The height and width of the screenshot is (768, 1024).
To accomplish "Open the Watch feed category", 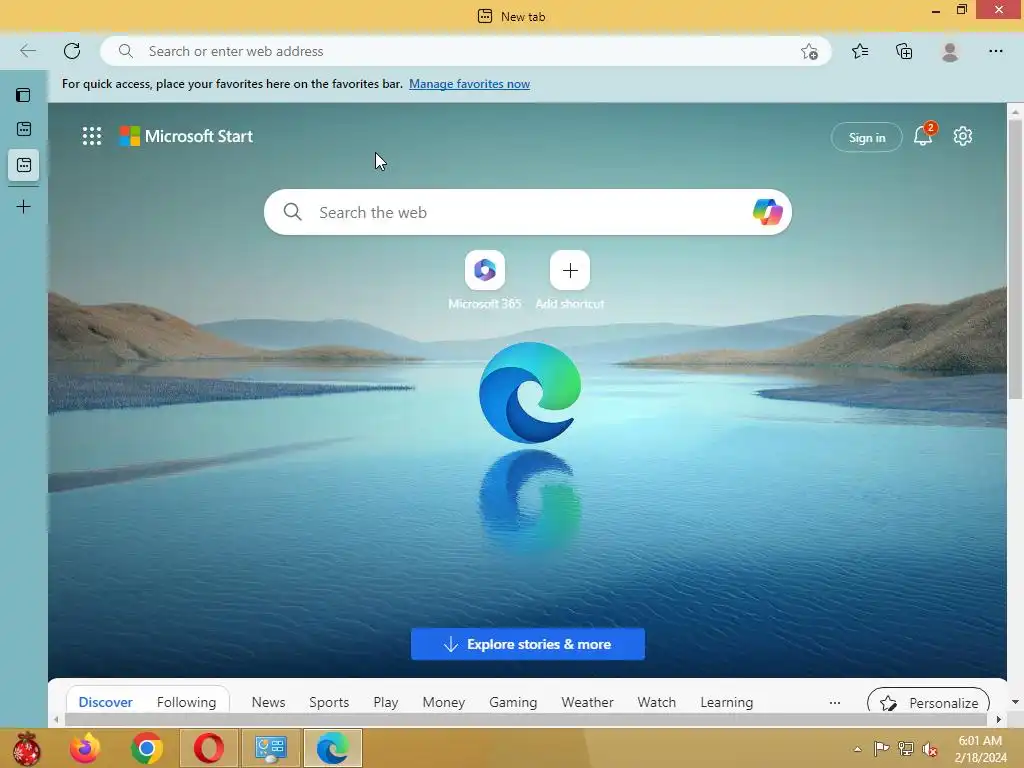I will pos(656,702).
